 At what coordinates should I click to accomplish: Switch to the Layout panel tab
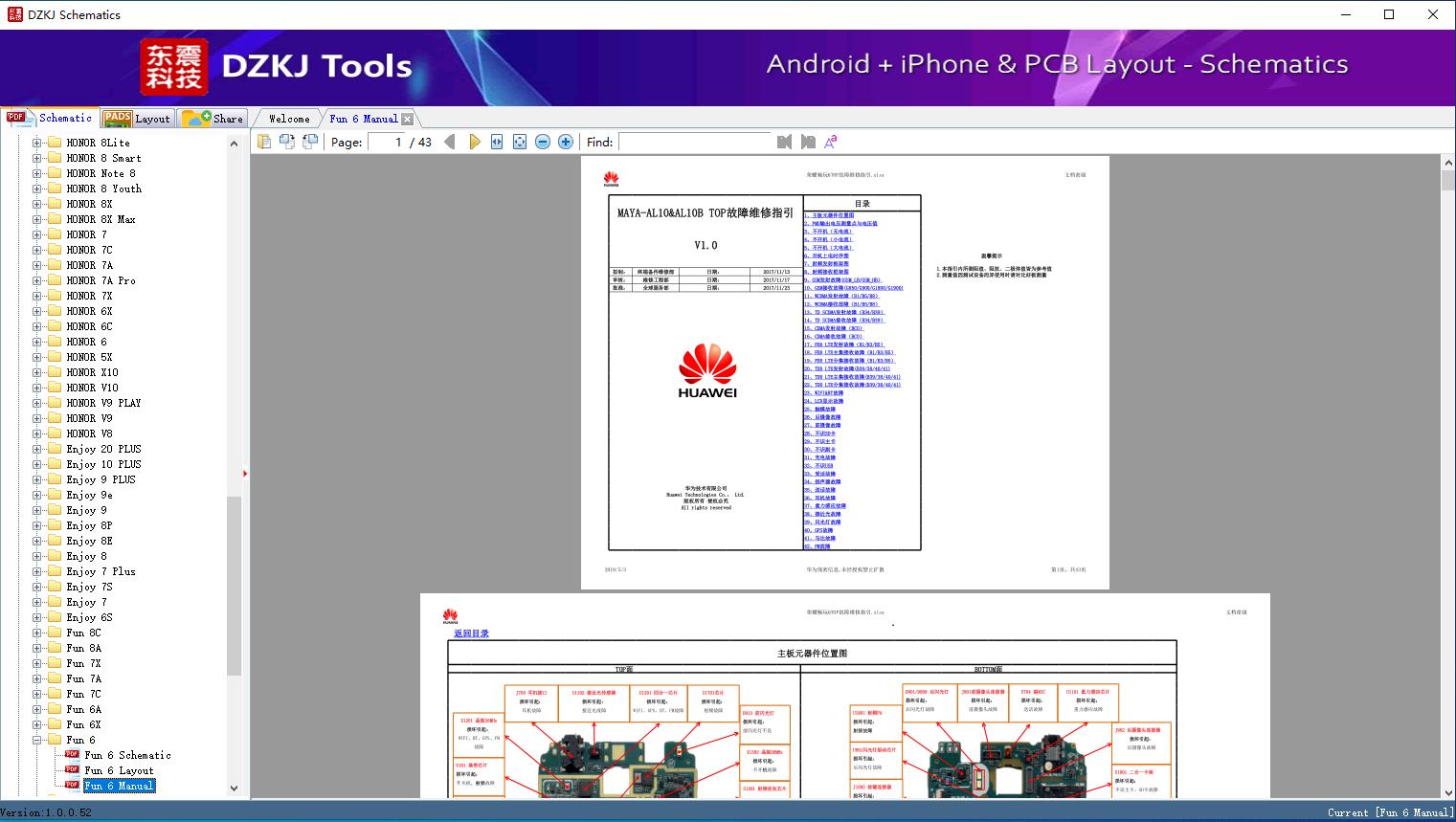point(137,119)
